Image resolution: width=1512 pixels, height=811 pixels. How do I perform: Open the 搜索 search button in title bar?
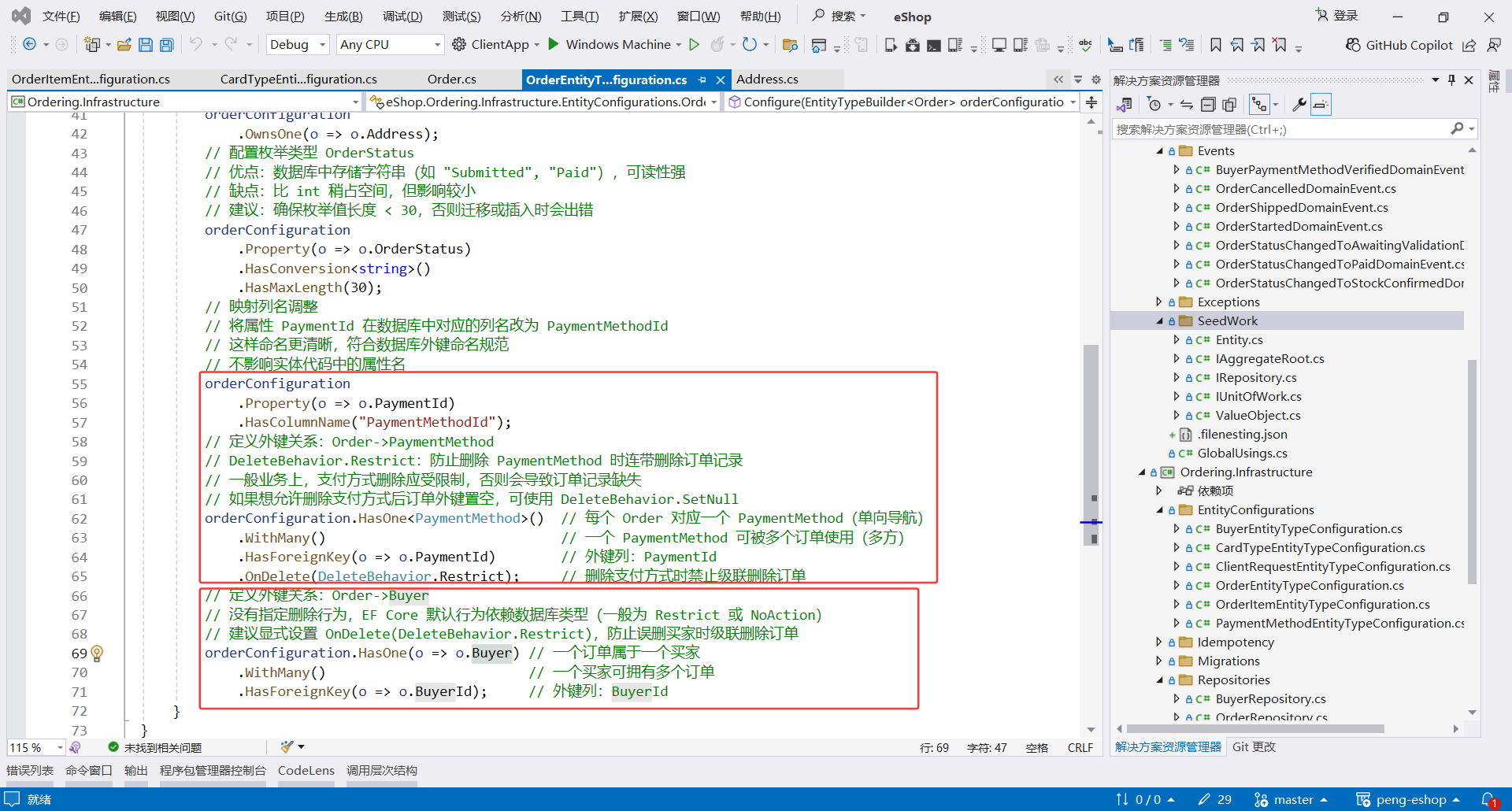coord(839,16)
